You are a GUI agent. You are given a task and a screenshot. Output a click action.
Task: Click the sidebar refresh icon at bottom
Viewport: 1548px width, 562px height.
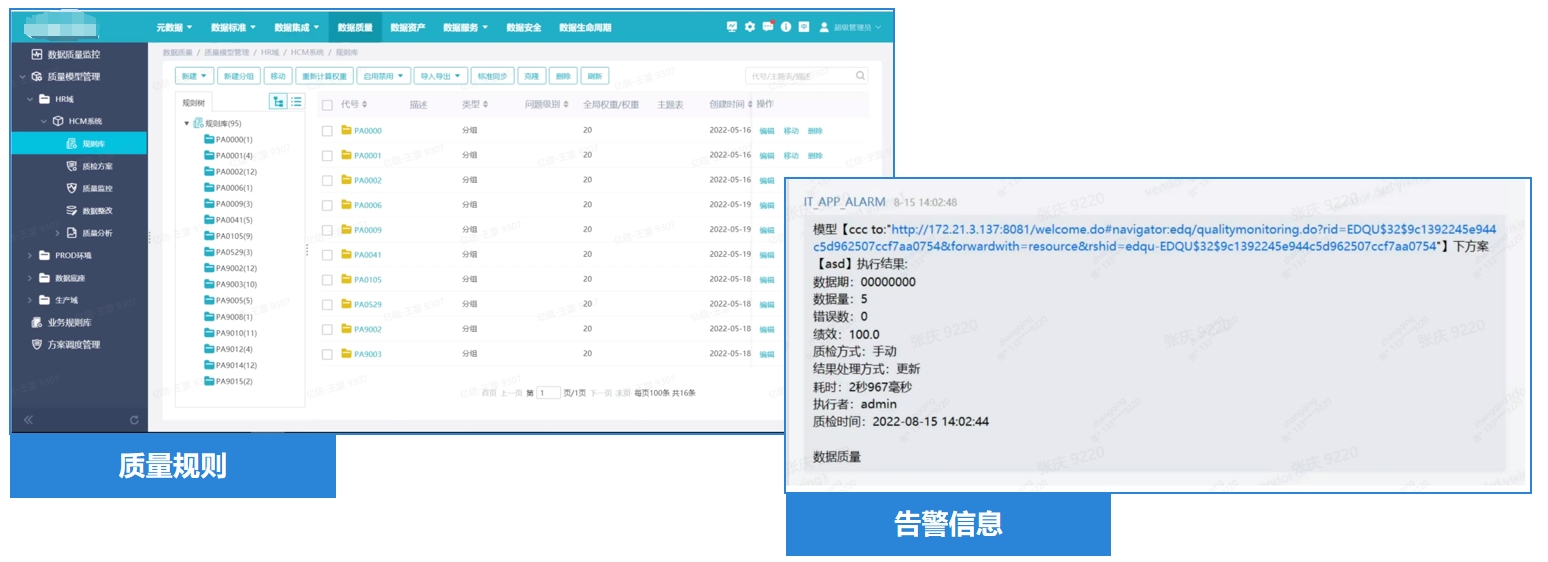tap(134, 420)
